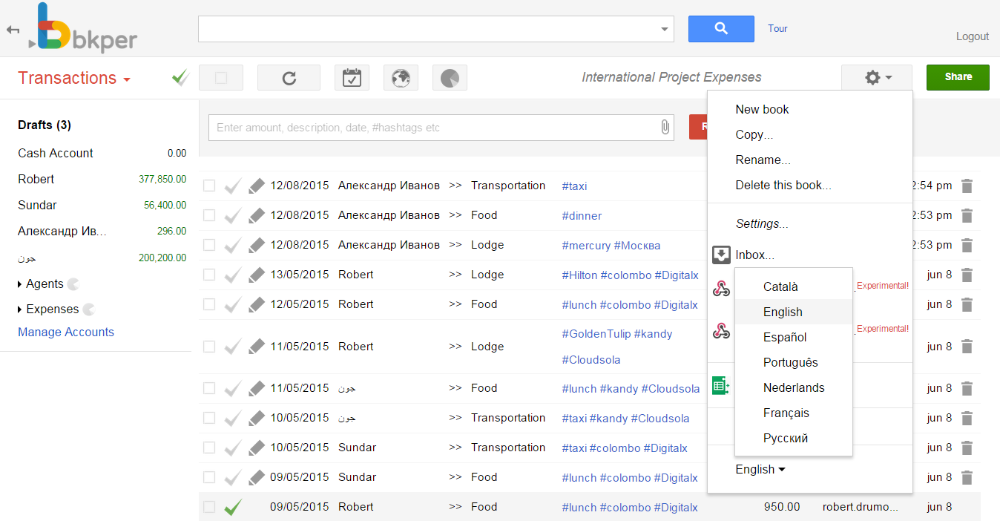
Task: Check the box on the #mercury row
Action: pyautogui.click(x=209, y=245)
